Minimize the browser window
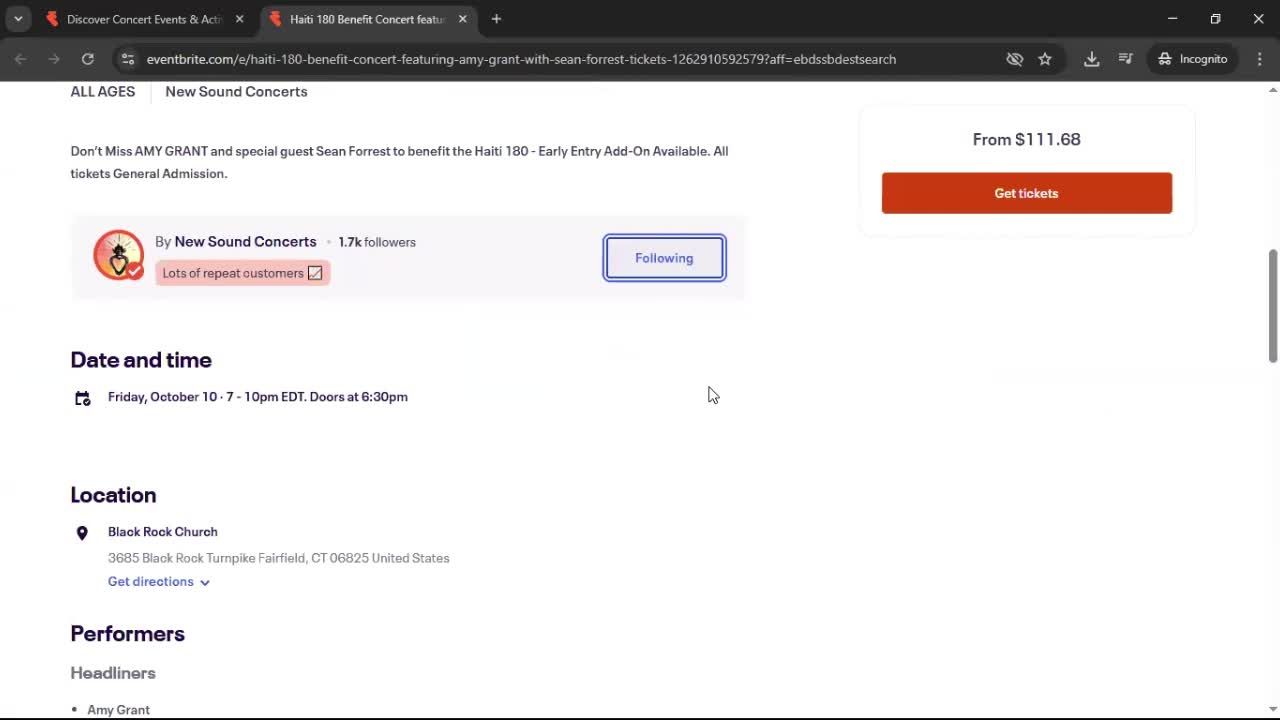 click(x=1172, y=19)
